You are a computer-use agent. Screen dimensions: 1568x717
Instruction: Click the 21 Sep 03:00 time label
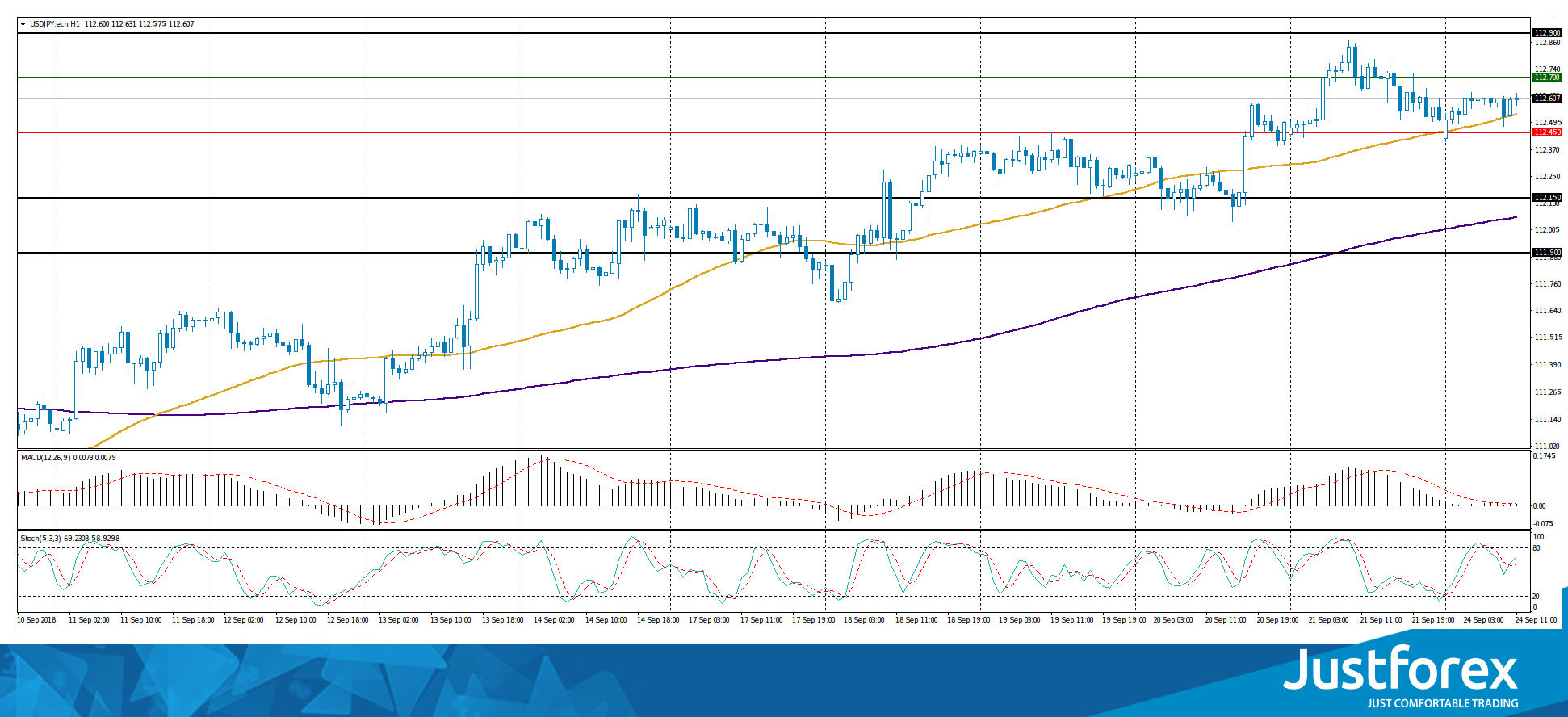(1330, 620)
